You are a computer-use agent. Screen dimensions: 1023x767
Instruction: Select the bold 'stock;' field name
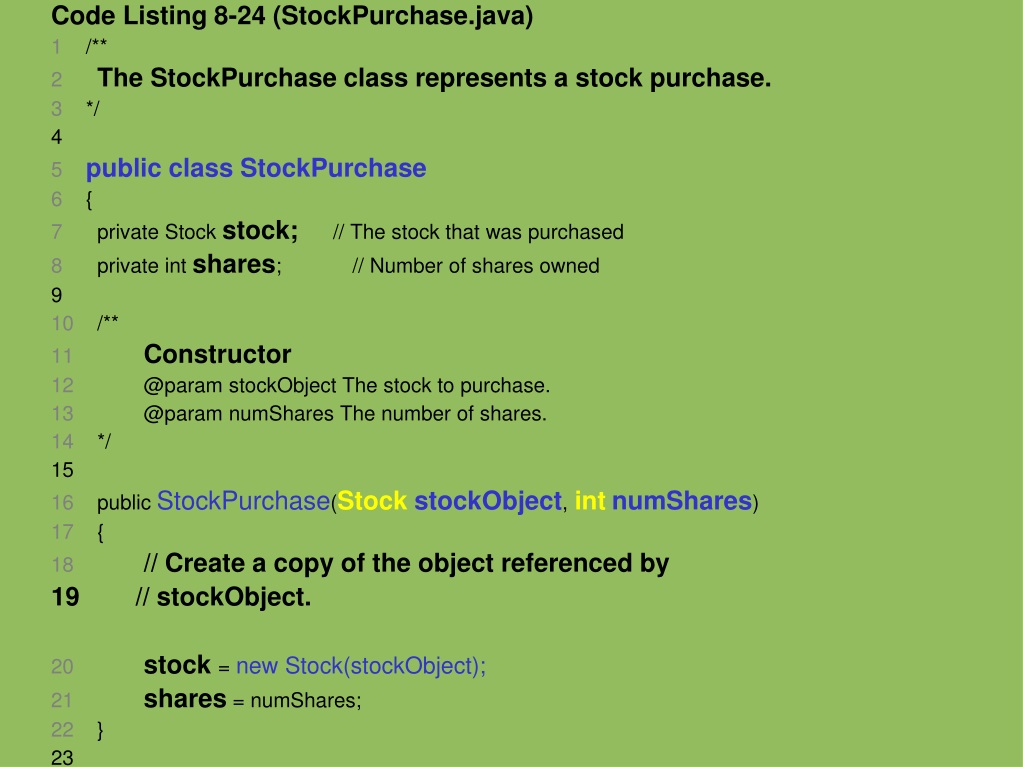coord(260,230)
